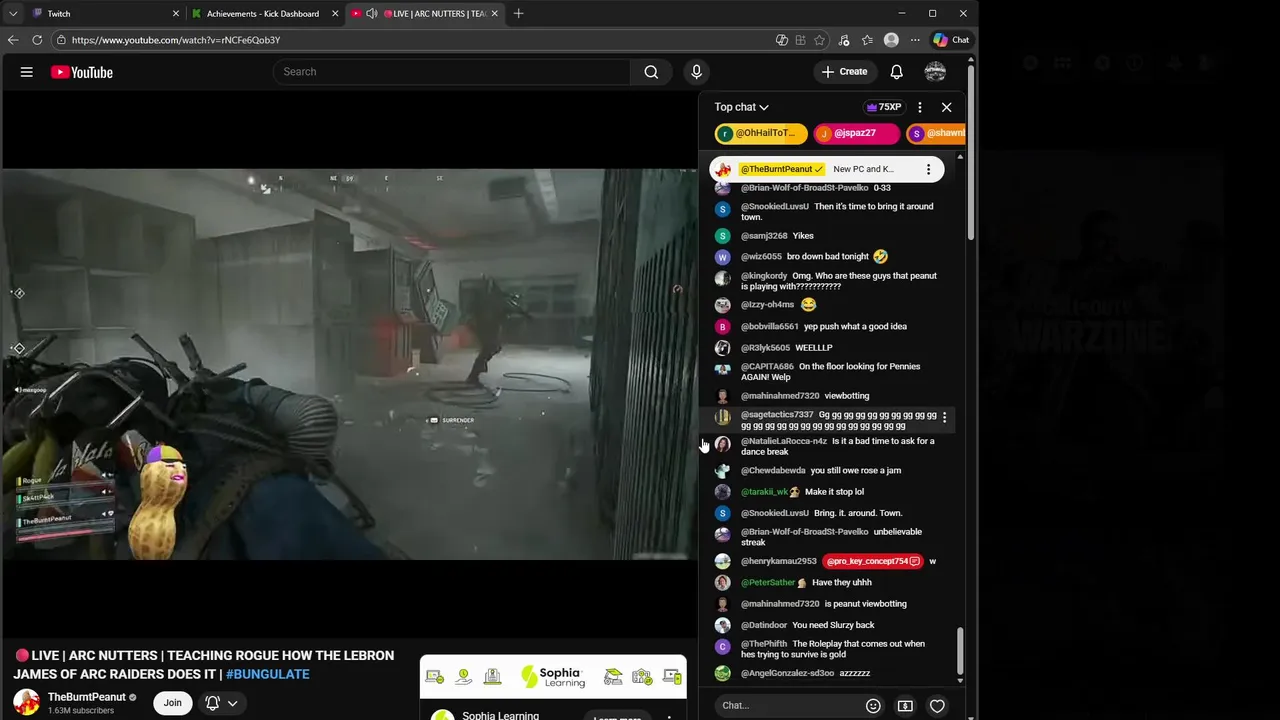Viewport: 1280px width, 720px height.
Task: Click username @NatalieLaRocca-n4z in chat
Action: [x=784, y=441]
